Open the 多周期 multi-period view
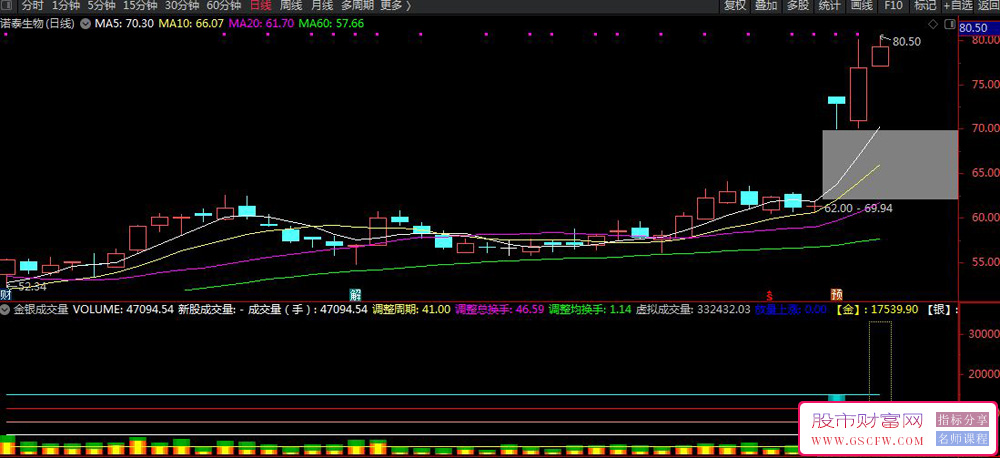The image size is (1000, 458). (358, 6)
